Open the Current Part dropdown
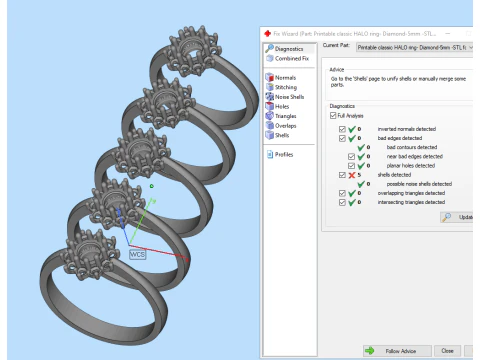This screenshot has width=480, height=360. pos(414,48)
